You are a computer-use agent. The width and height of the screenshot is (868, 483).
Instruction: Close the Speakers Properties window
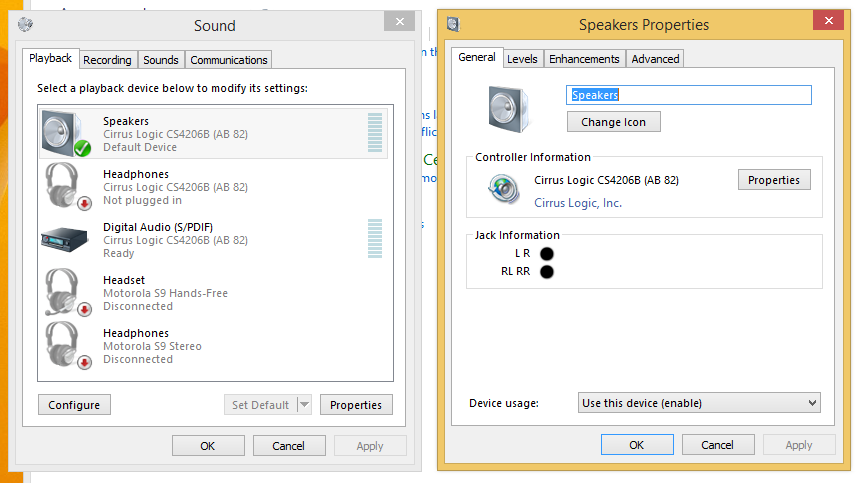[x=829, y=20]
